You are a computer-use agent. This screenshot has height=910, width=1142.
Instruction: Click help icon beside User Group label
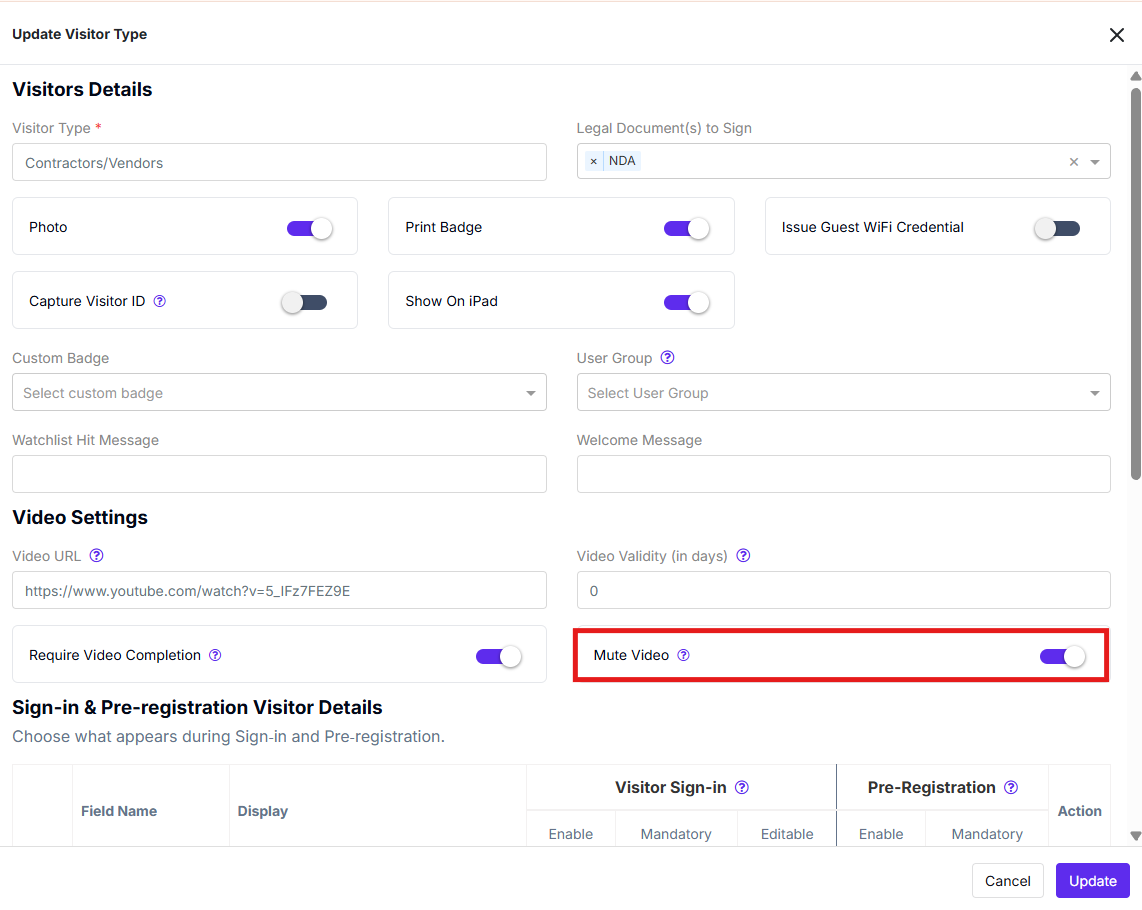point(667,358)
